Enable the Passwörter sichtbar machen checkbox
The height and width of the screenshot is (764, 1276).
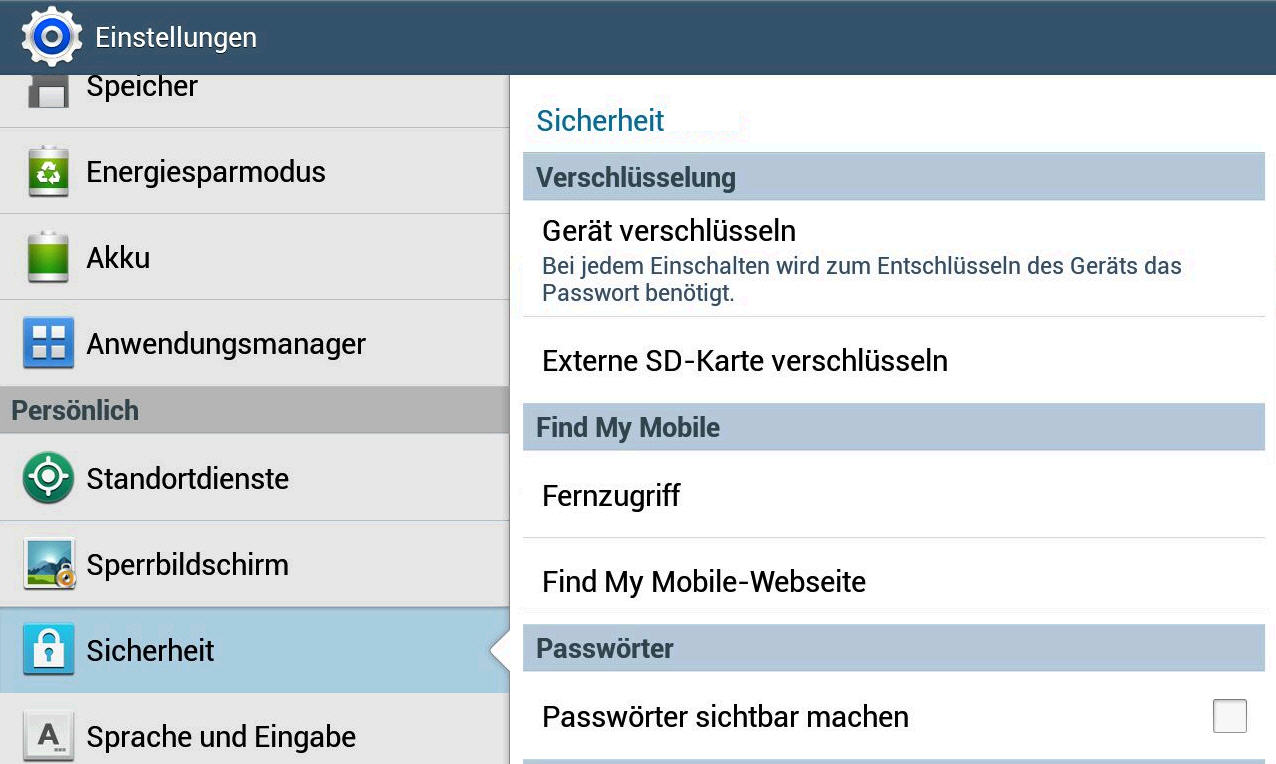1229,716
